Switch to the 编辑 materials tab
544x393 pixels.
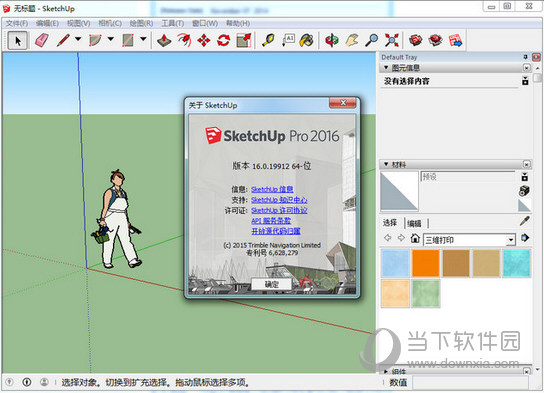tap(414, 223)
